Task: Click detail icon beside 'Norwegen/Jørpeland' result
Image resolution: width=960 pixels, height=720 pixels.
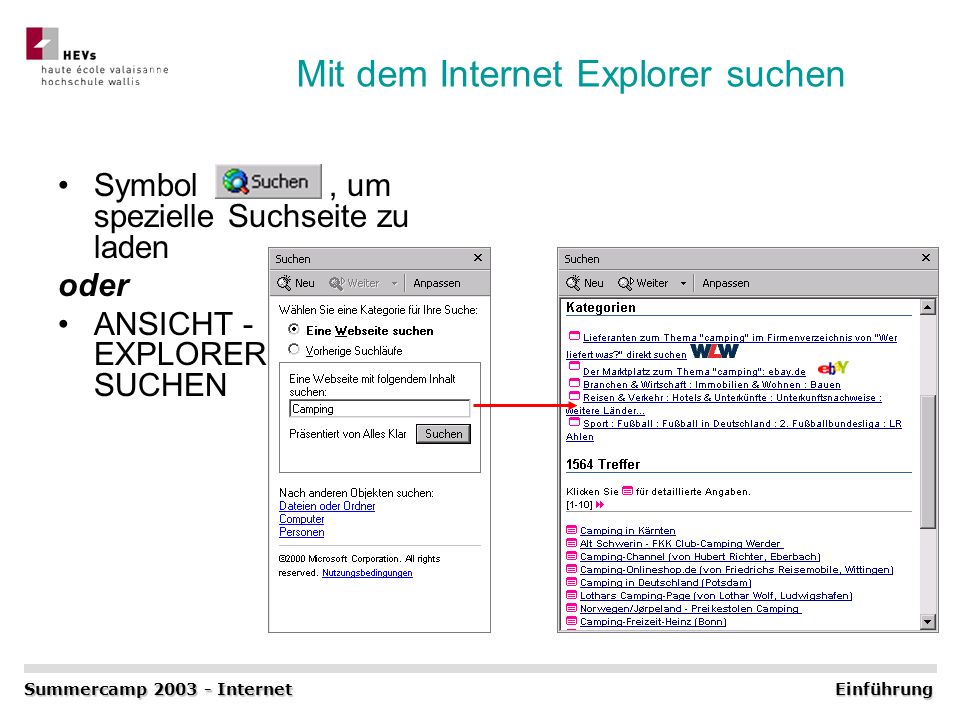Action: 571,608
